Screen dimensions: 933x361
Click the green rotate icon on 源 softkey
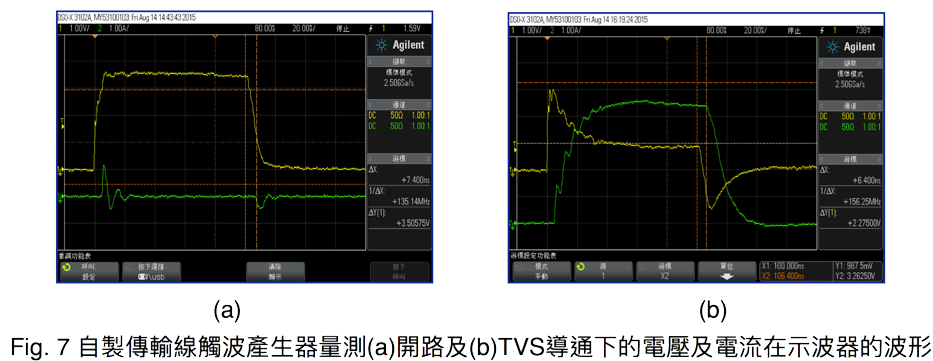coord(581,267)
